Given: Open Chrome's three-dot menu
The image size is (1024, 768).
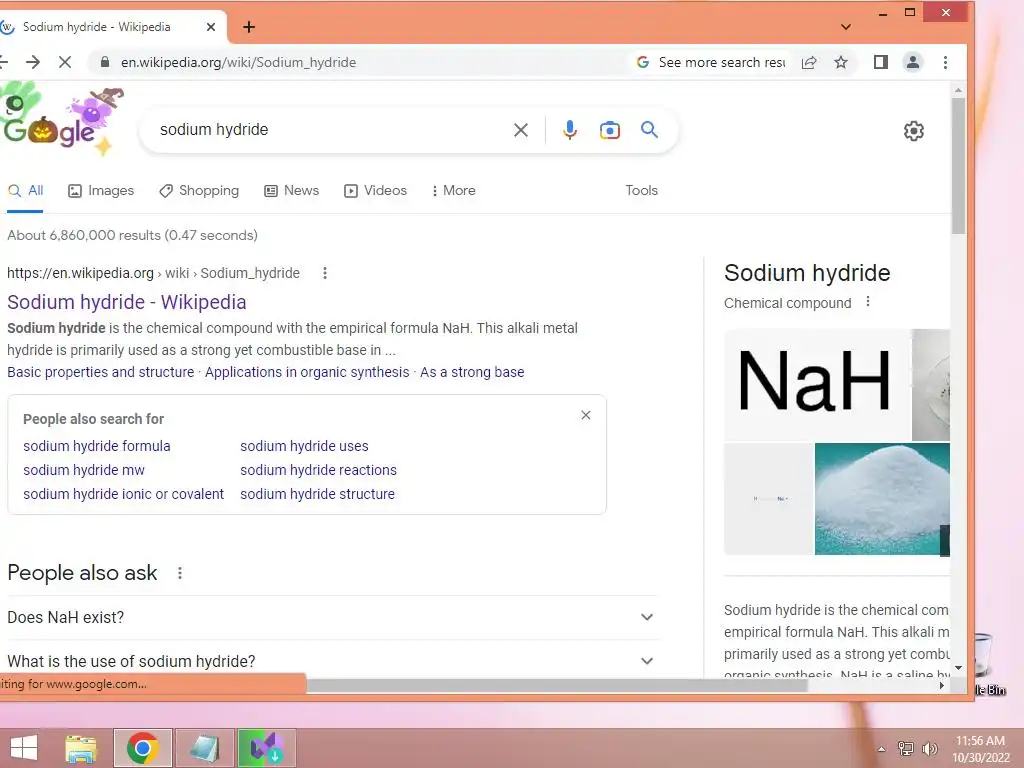Looking at the screenshot, I should click(945, 62).
